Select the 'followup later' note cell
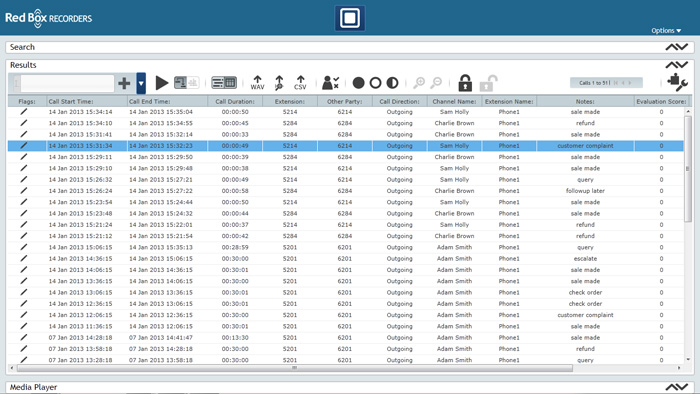Image resolution: width=700 pixels, height=394 pixels. point(585,191)
